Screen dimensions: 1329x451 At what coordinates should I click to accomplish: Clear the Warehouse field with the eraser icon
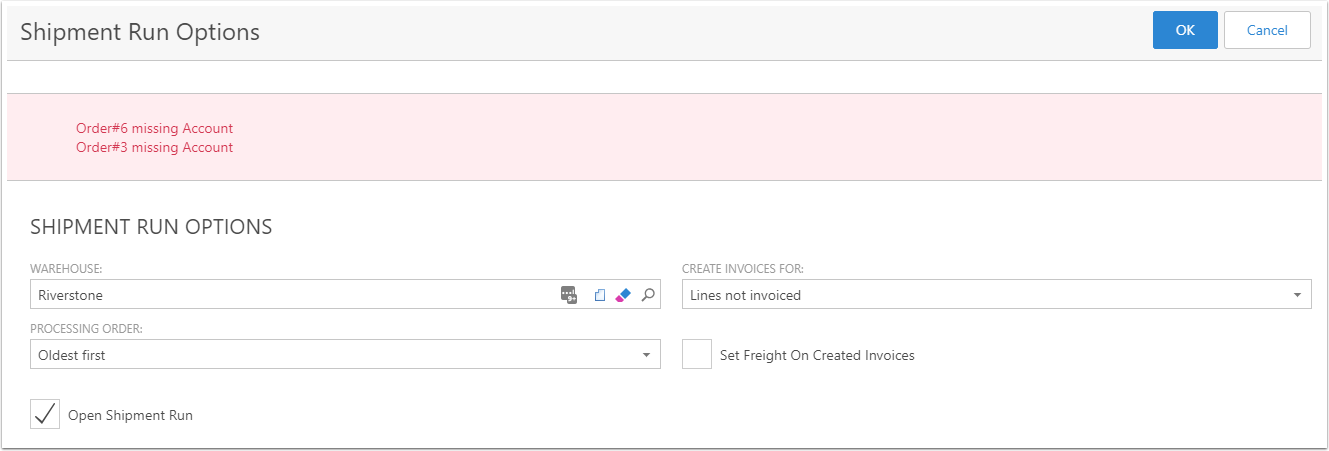623,295
